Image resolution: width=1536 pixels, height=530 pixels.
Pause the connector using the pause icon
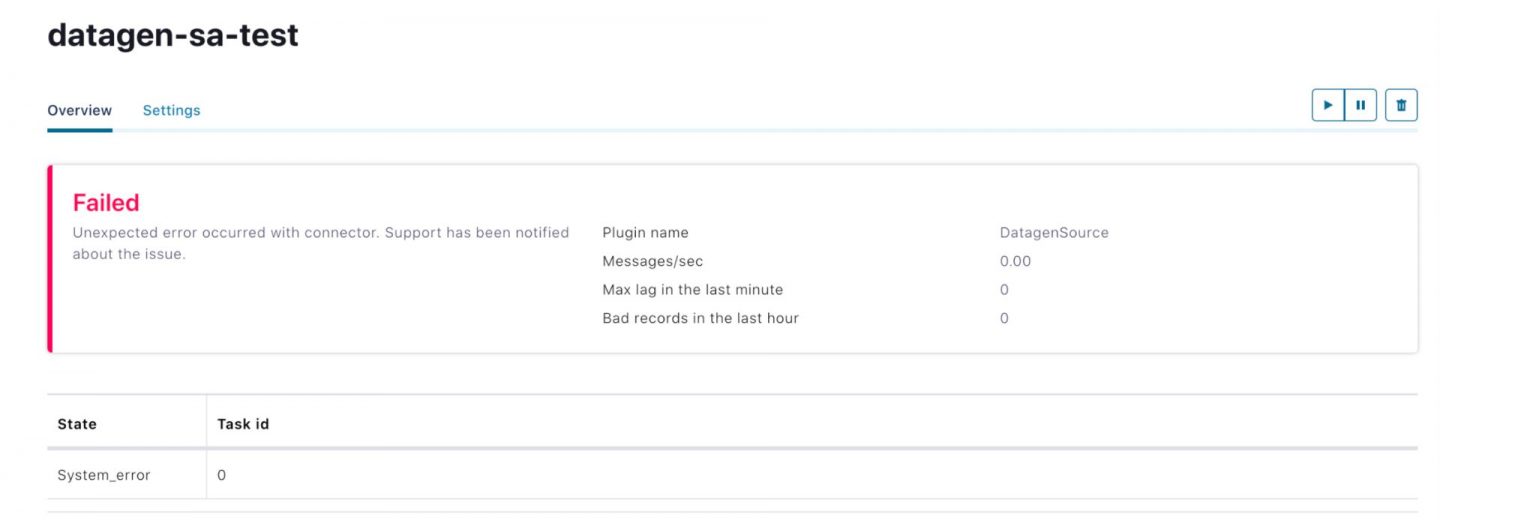[1361, 105]
